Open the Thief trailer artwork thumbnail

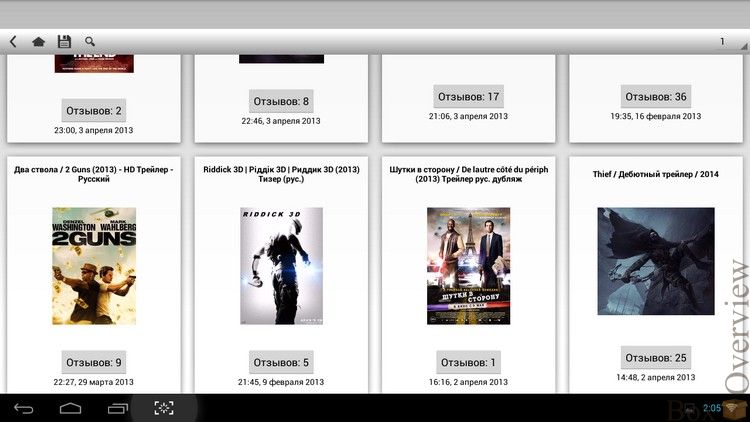[656, 261]
